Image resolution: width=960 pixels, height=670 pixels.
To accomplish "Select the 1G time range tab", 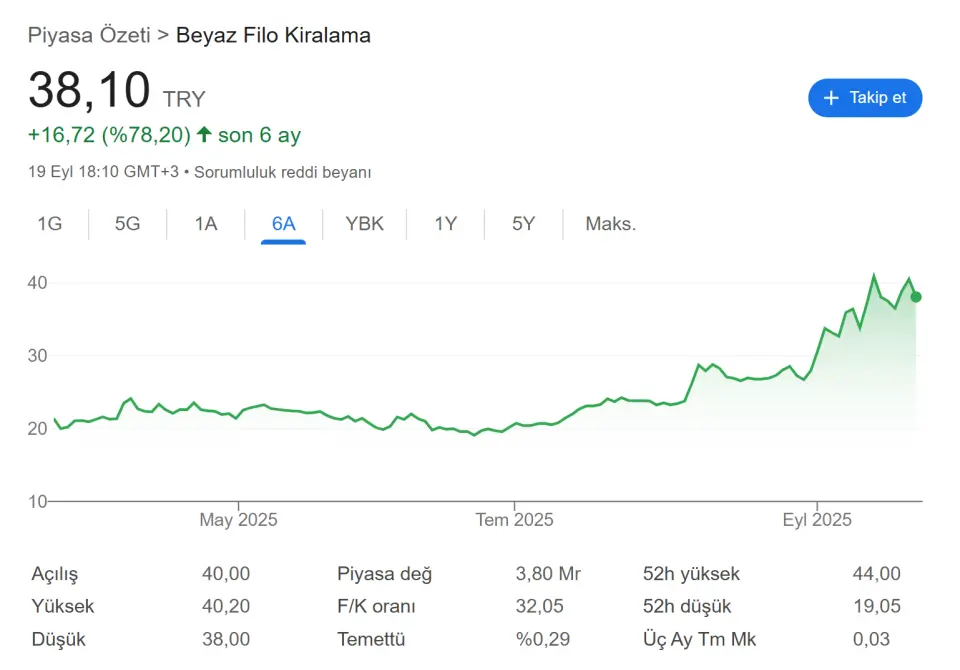I will pyautogui.click(x=50, y=224).
